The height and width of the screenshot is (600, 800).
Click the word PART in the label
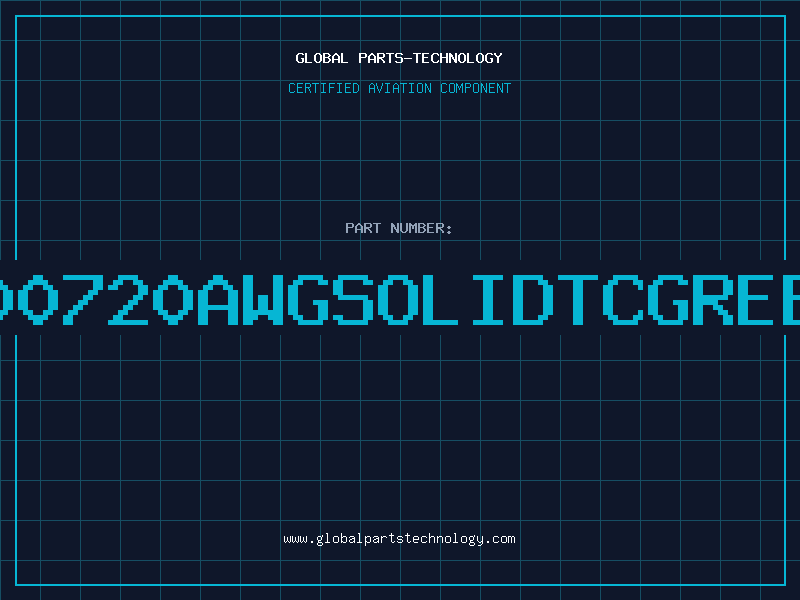point(363,228)
